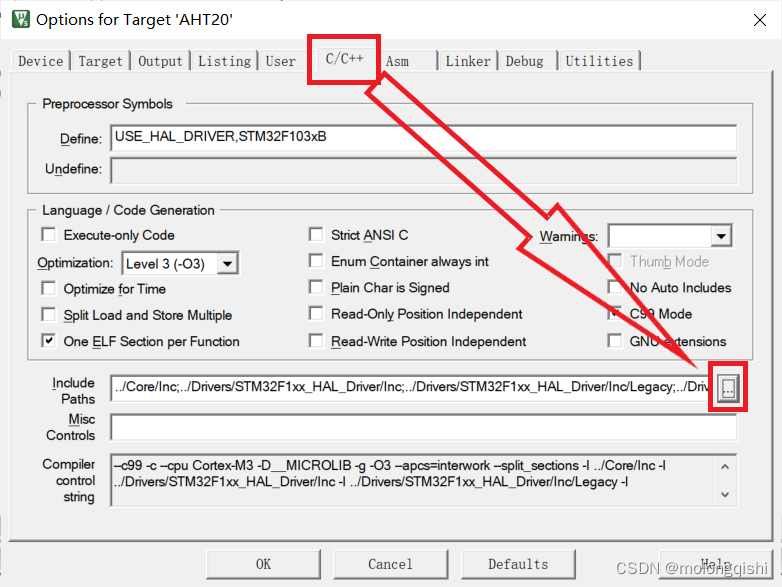Switch to the Device tab
The image size is (782, 587).
click(40, 61)
